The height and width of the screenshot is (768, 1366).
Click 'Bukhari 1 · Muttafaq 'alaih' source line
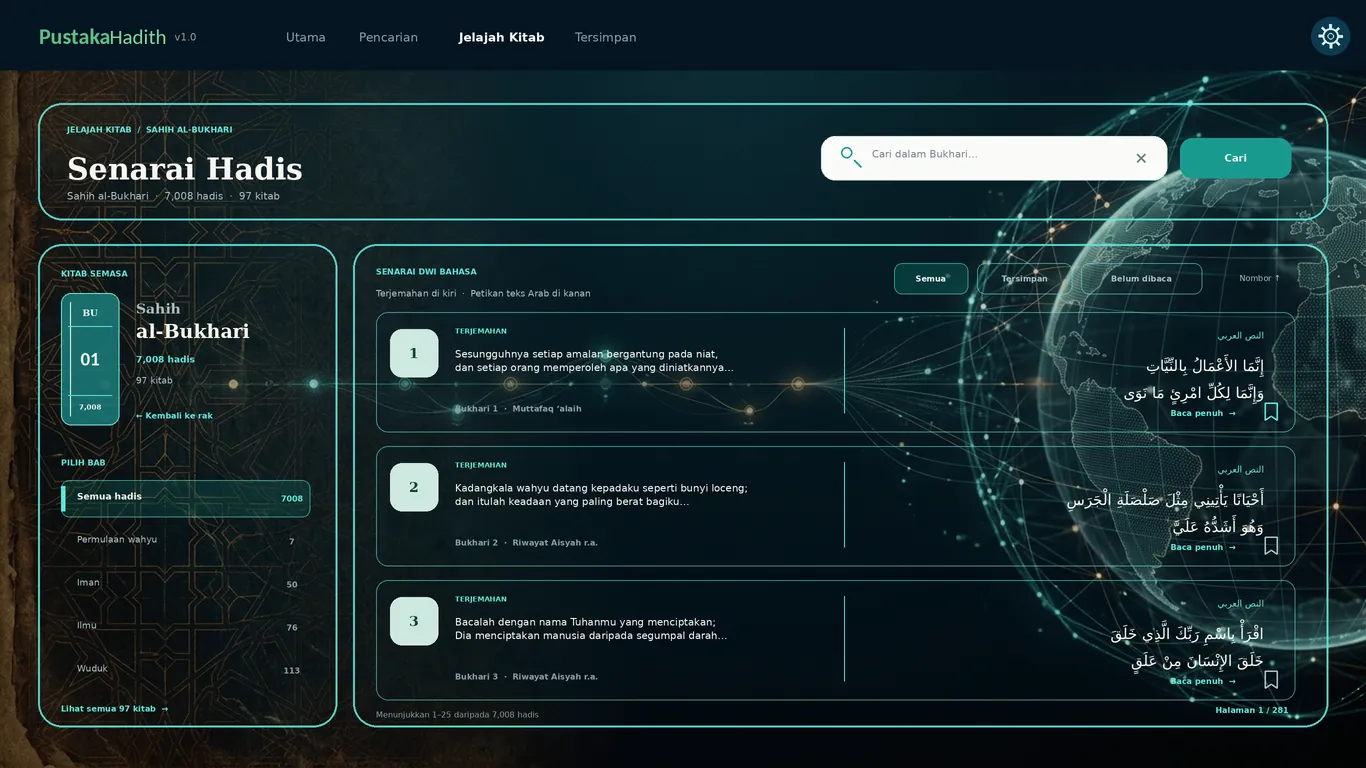click(x=518, y=409)
